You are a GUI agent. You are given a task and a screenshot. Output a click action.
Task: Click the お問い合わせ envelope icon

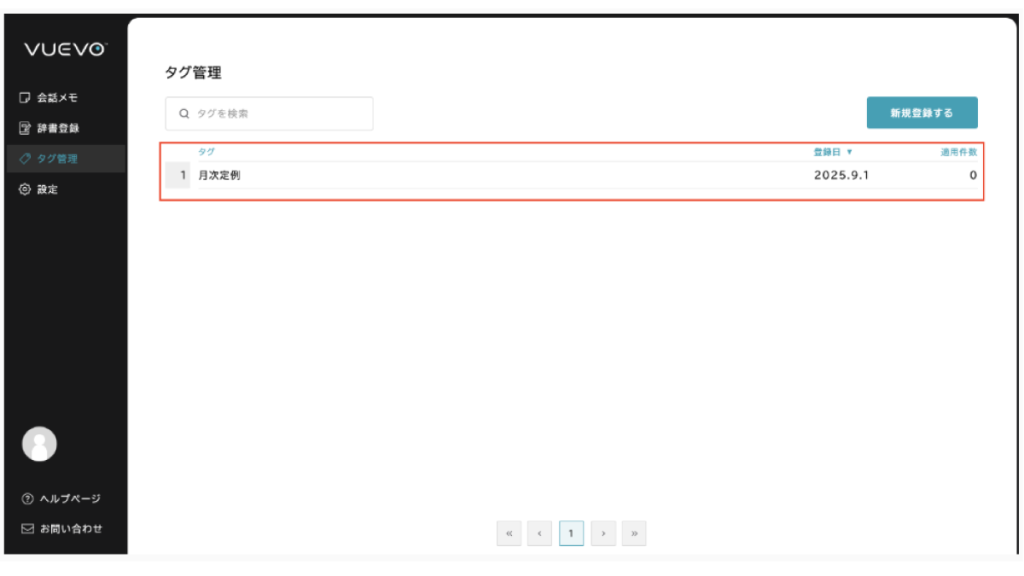tap(27, 529)
